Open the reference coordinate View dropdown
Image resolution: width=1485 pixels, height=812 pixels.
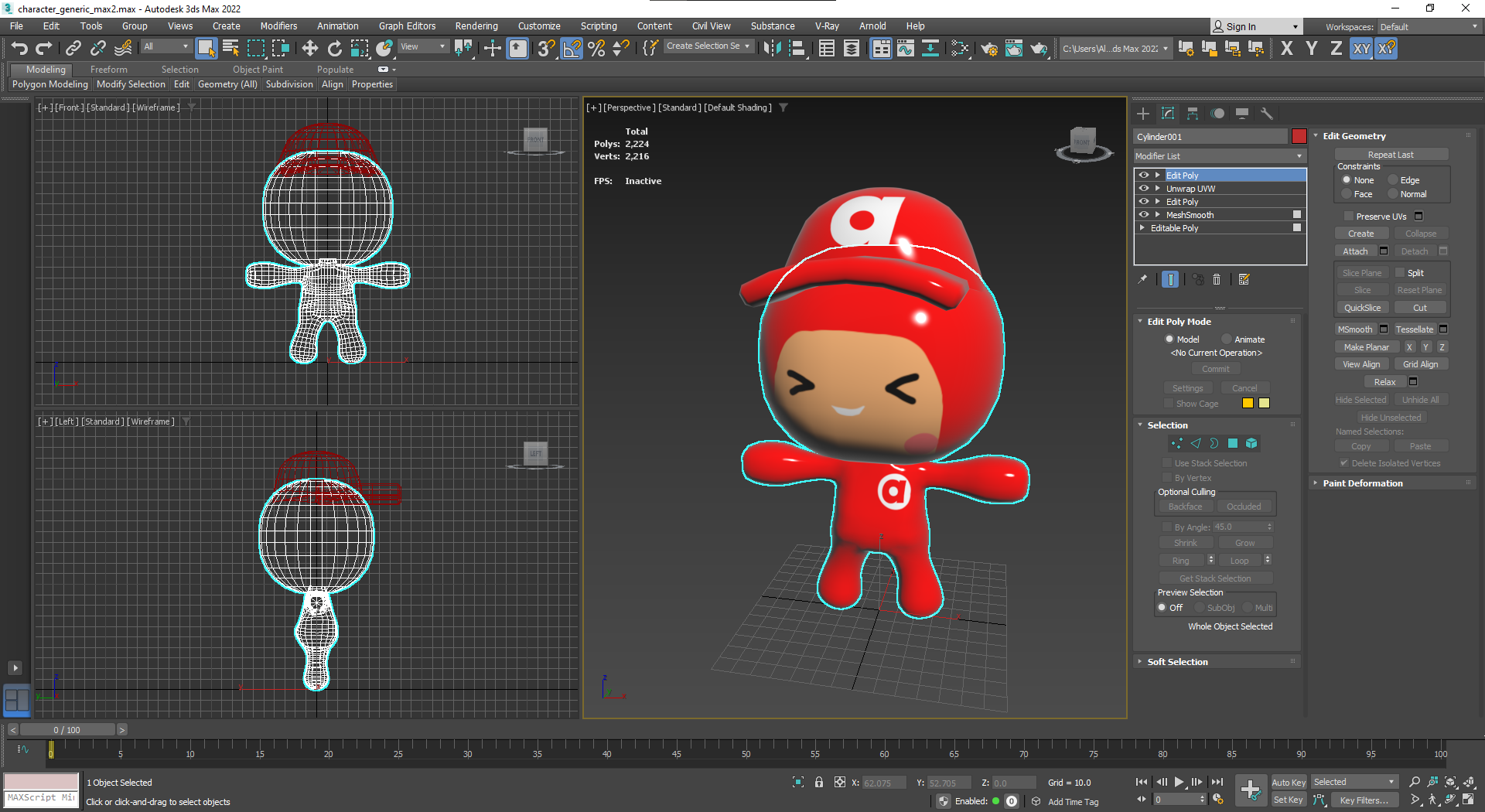(x=422, y=46)
